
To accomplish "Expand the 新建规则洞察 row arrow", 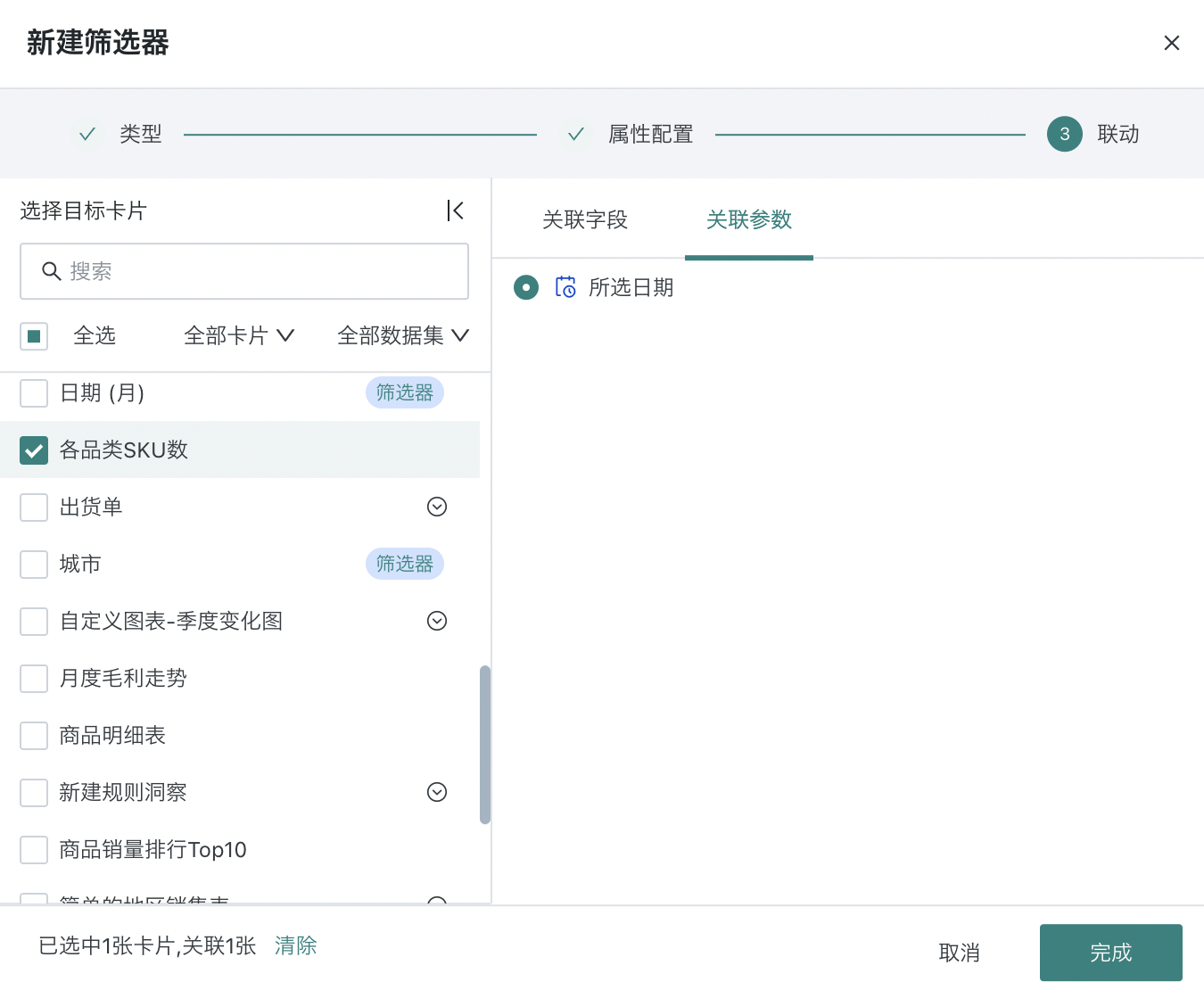I will [437, 792].
